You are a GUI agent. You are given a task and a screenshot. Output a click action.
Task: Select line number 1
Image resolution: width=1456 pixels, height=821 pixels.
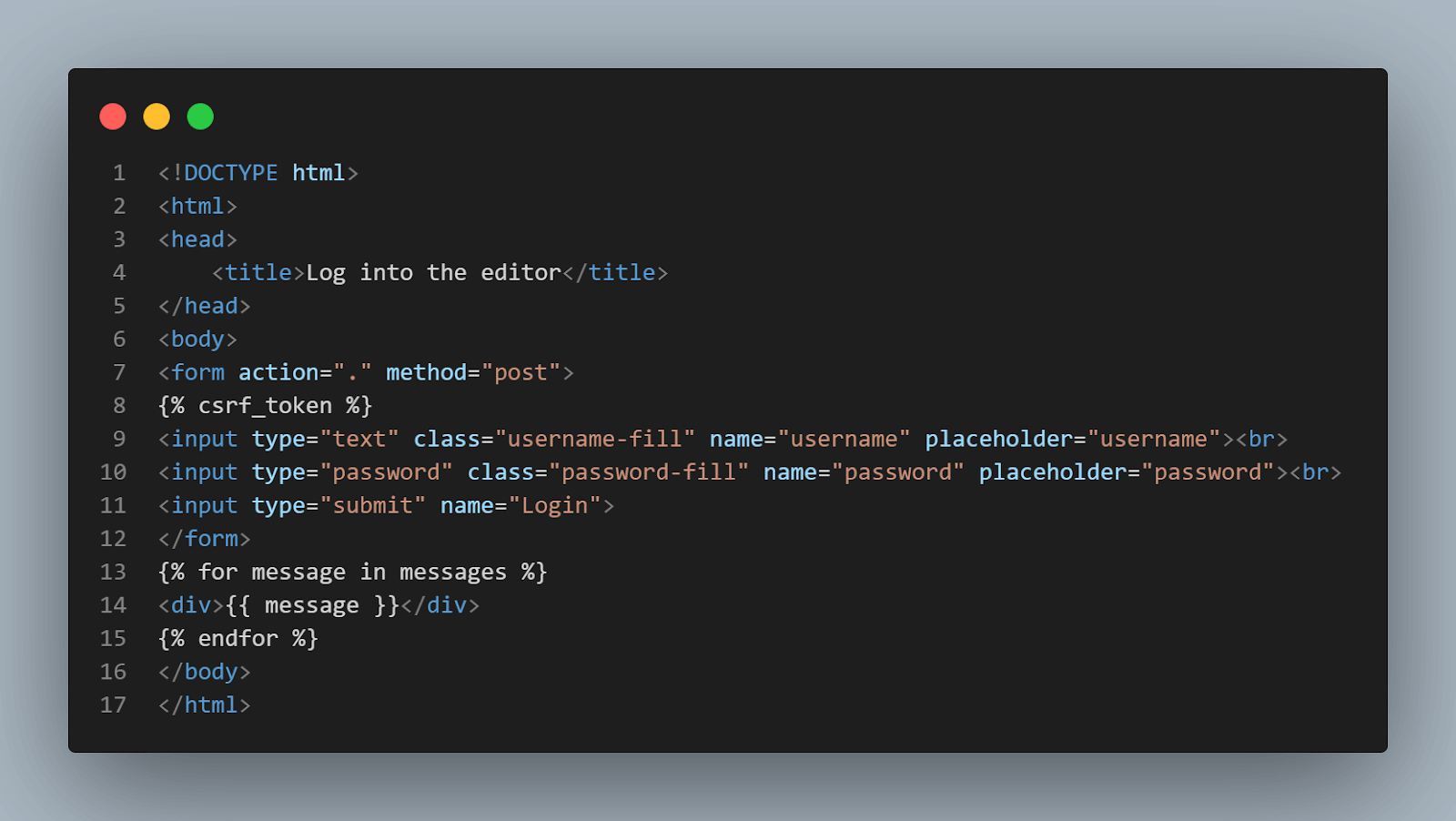119,173
